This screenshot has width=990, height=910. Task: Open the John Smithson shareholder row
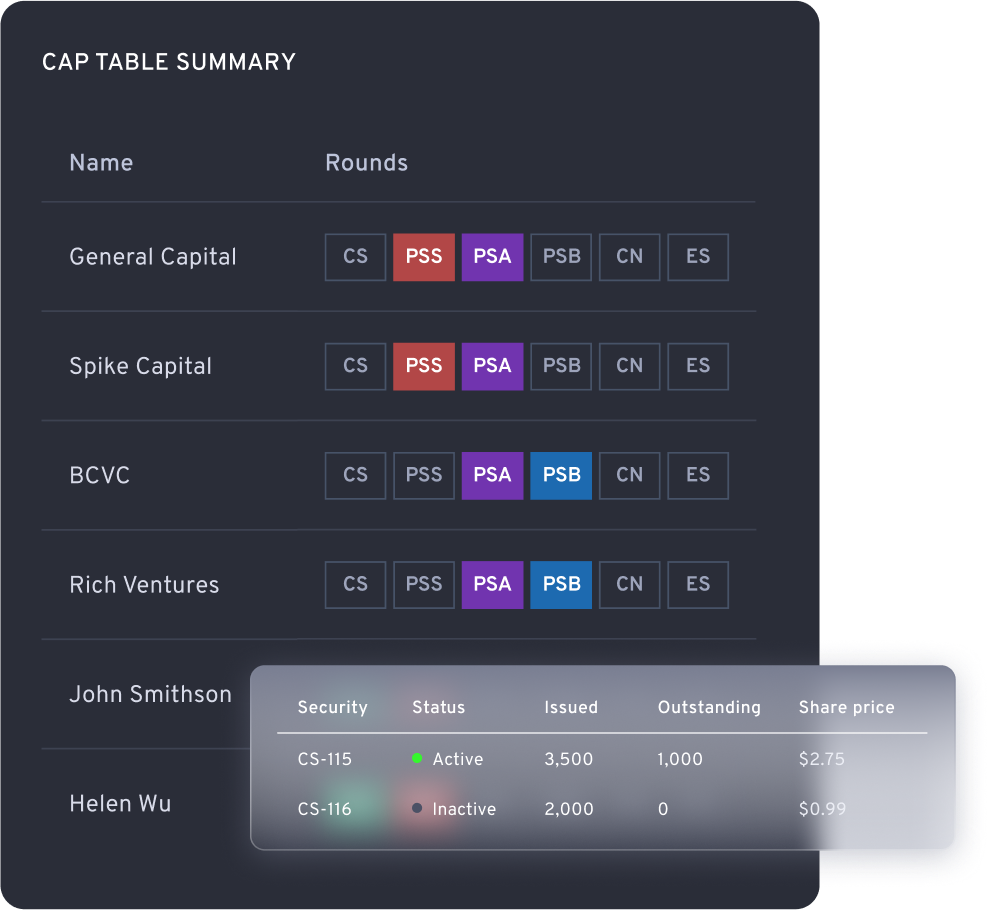[150, 694]
